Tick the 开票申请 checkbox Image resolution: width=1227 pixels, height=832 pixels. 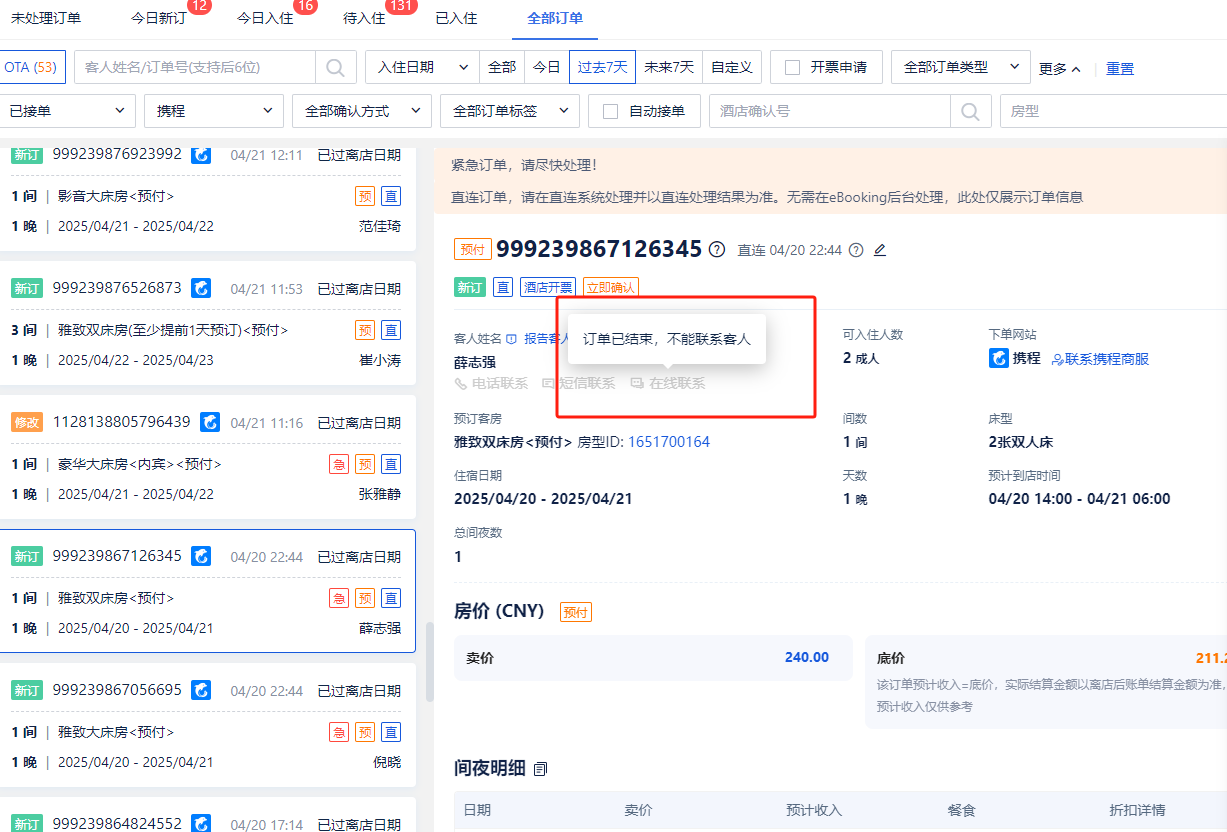pos(793,67)
